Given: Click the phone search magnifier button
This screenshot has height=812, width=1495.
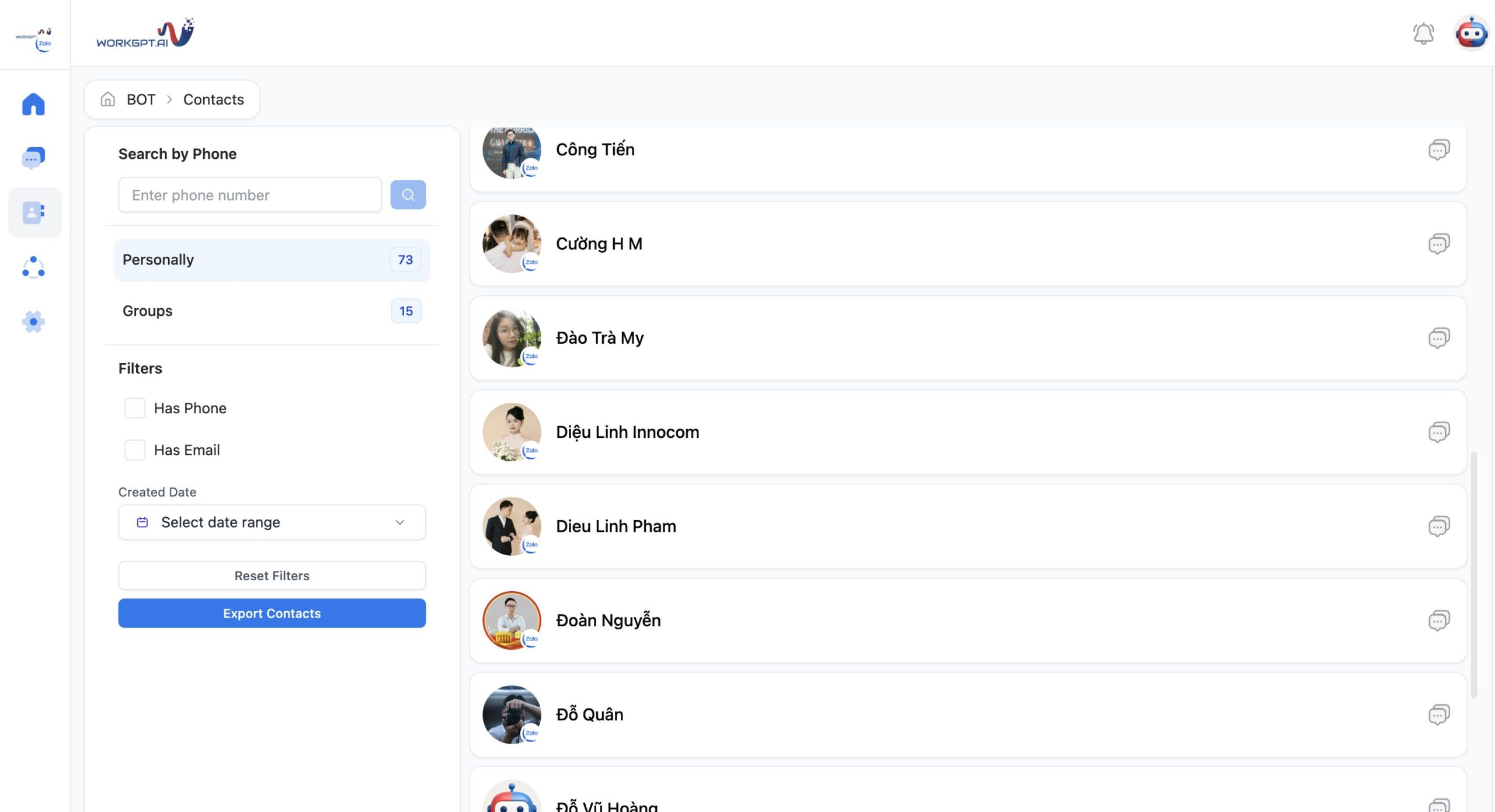Looking at the screenshot, I should point(408,195).
